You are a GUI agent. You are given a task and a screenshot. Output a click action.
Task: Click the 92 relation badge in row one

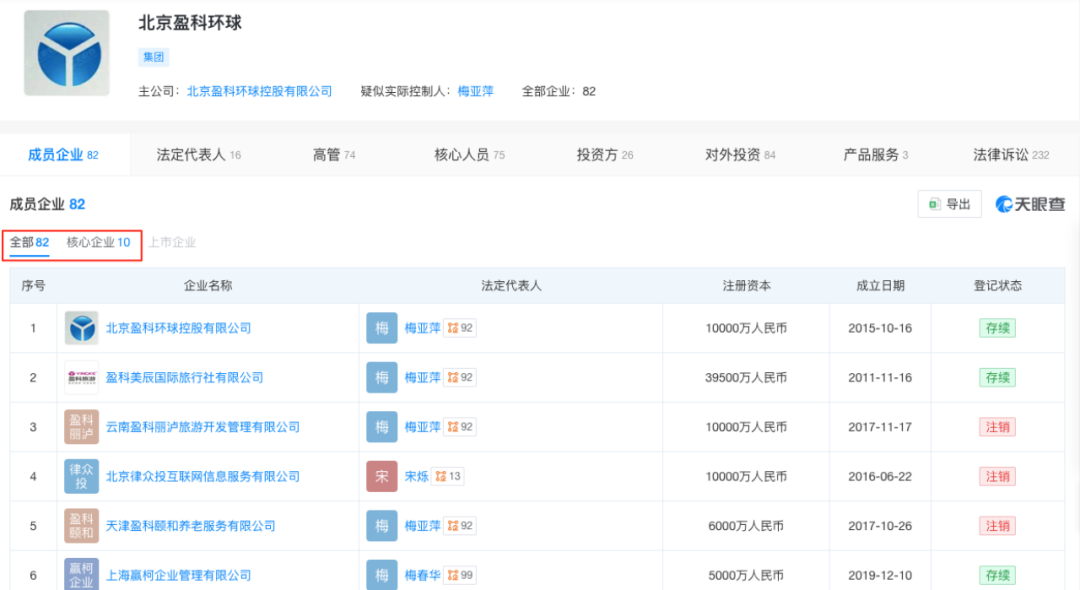(x=460, y=328)
